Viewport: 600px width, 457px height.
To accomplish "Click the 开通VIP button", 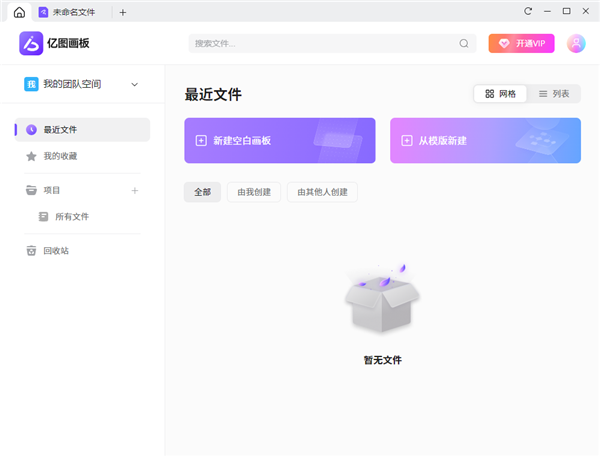I will coord(521,44).
